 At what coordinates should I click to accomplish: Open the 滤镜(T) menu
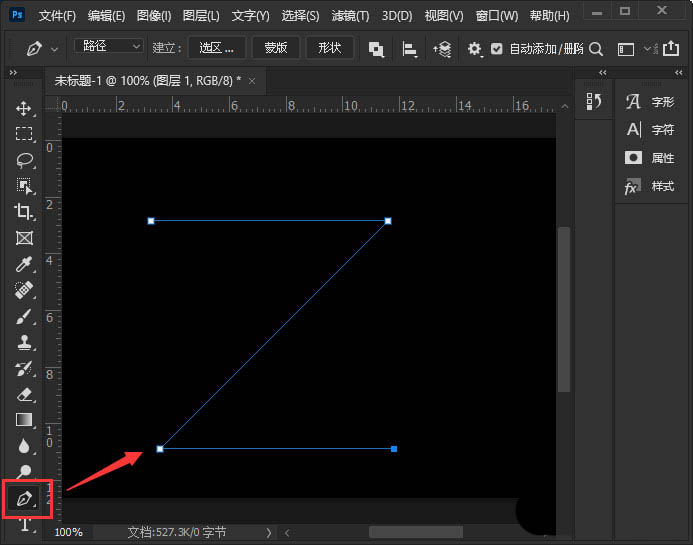click(x=350, y=16)
